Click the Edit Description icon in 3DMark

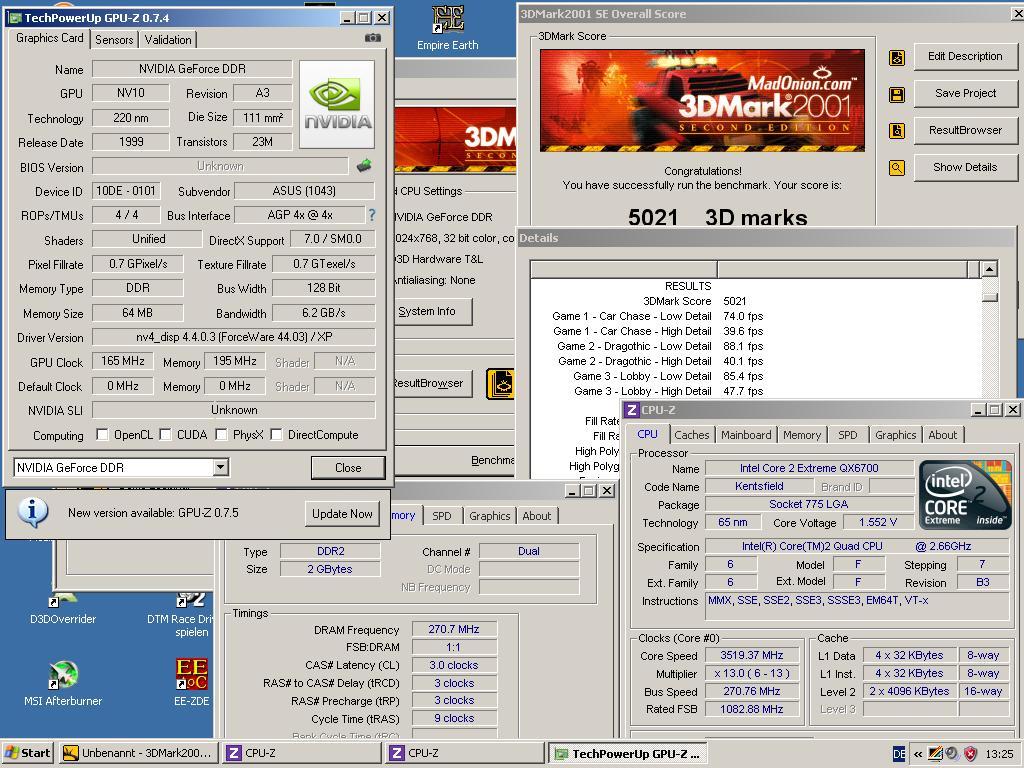897,57
